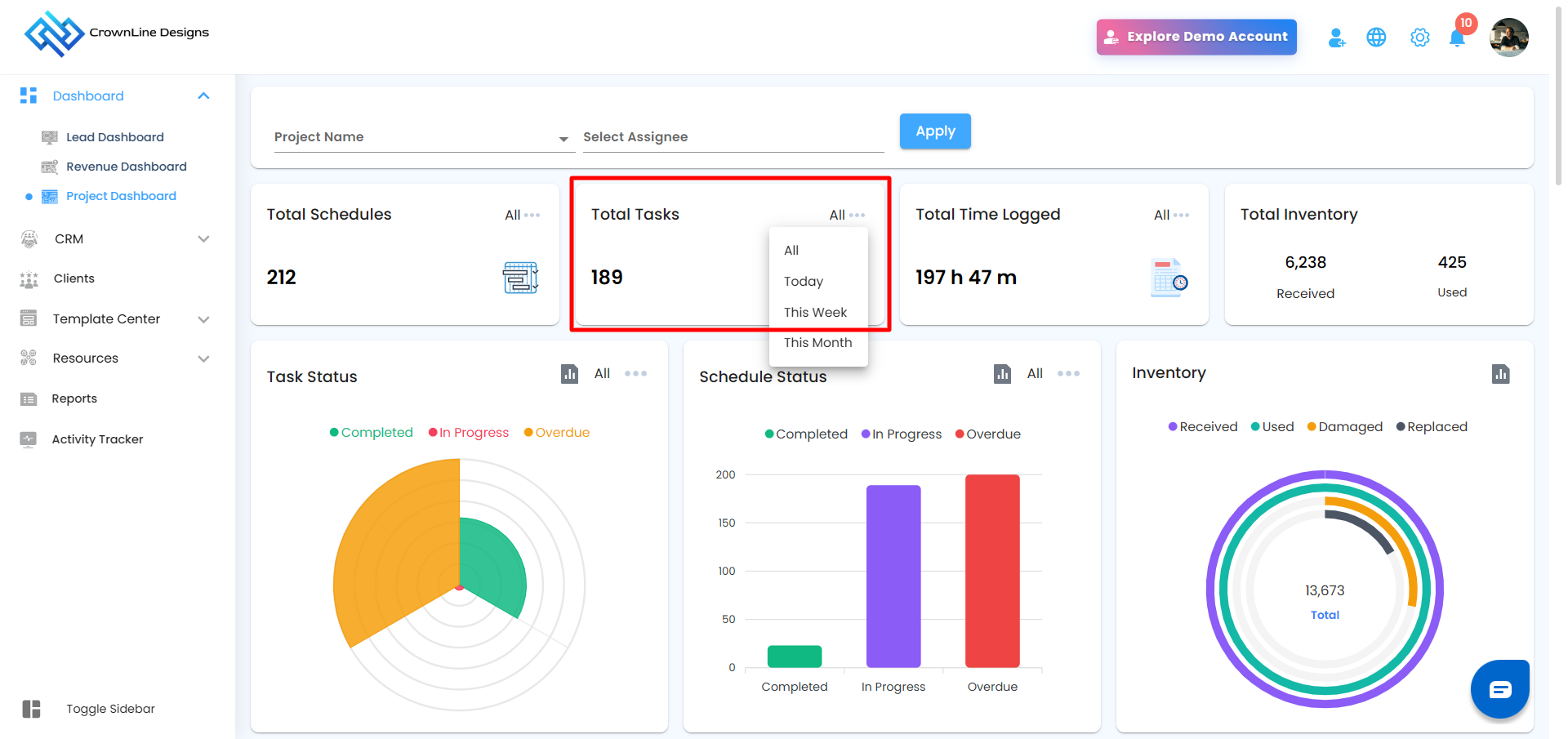Image resolution: width=1568 pixels, height=739 pixels.
Task: Click the Schedule Status chart type icon
Action: pyautogui.click(x=1002, y=374)
